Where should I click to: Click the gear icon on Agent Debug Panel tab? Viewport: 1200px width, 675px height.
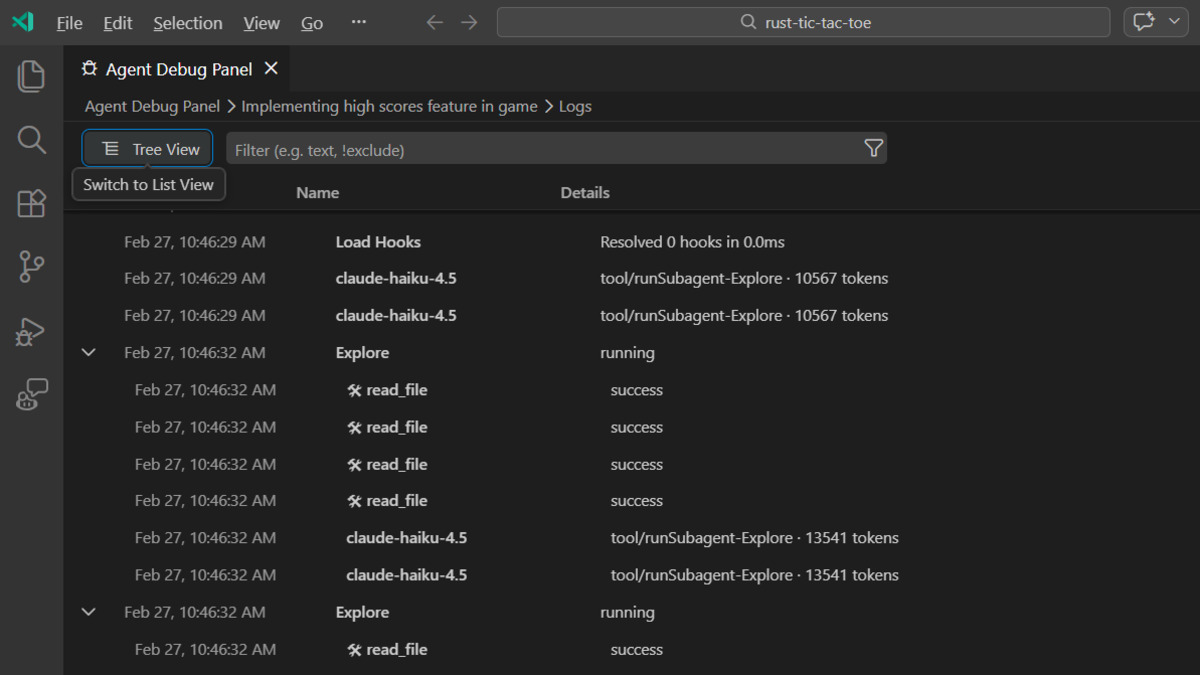pos(91,69)
